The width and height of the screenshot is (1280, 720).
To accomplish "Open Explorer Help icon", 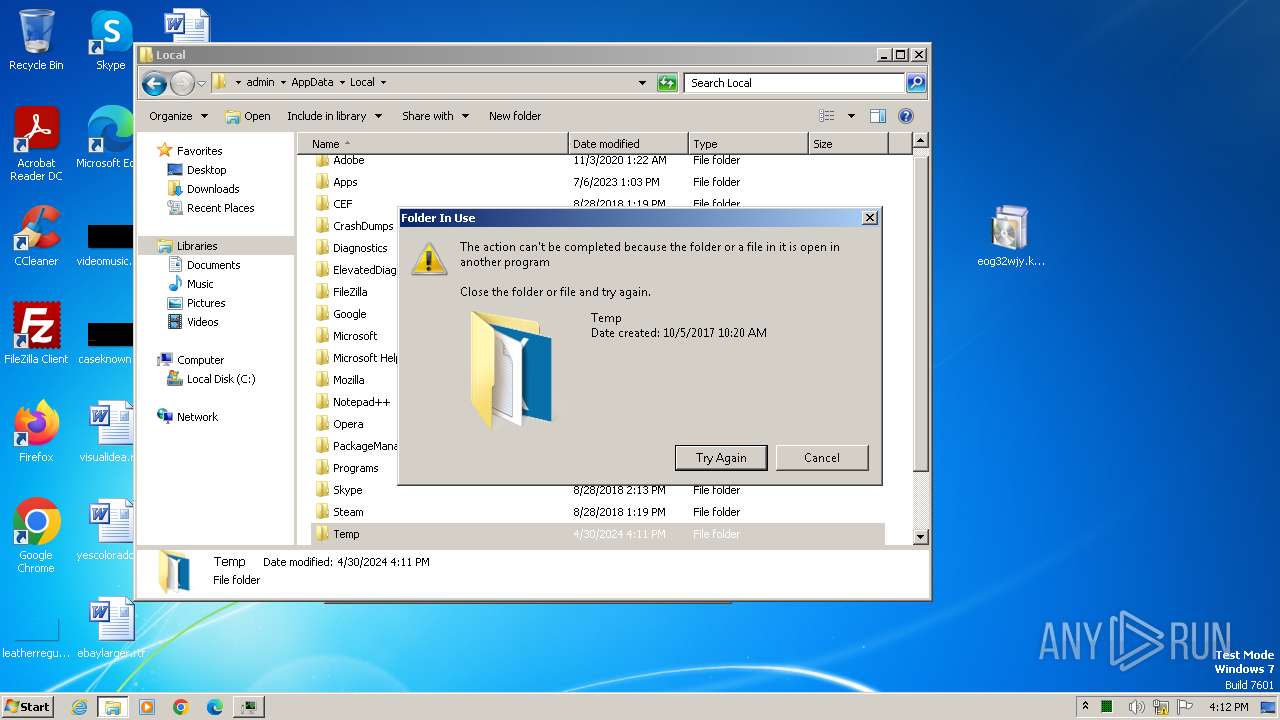I will coord(906,116).
